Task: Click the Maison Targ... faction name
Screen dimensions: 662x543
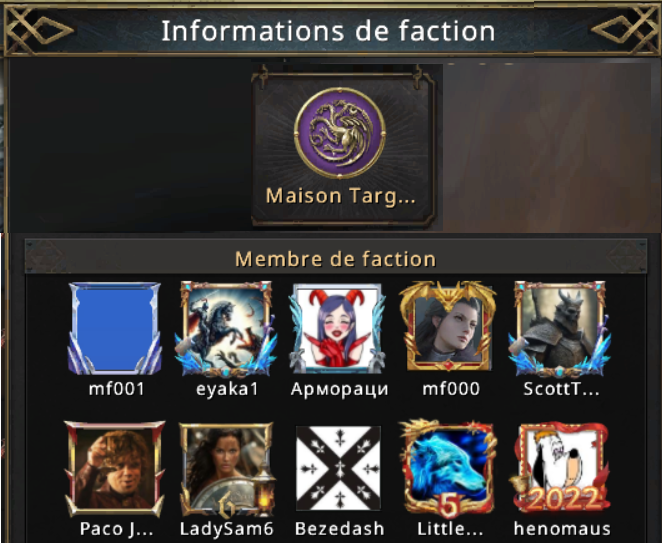Action: 341,196
